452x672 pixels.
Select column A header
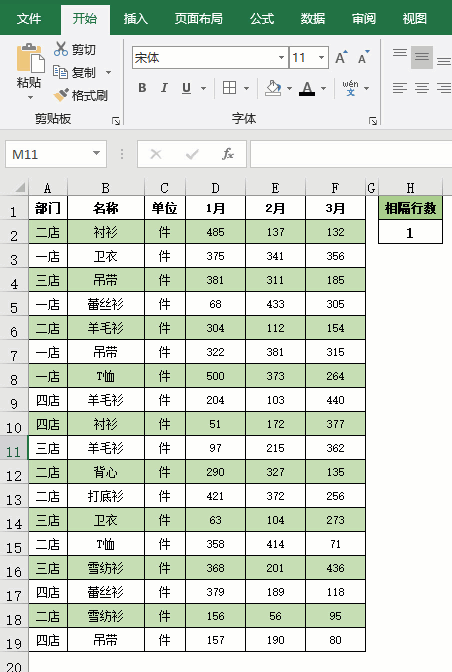(48, 188)
